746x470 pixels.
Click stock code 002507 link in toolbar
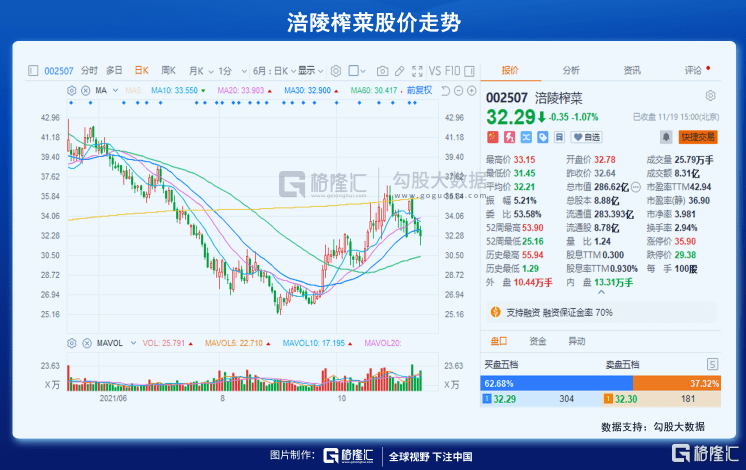[59, 71]
